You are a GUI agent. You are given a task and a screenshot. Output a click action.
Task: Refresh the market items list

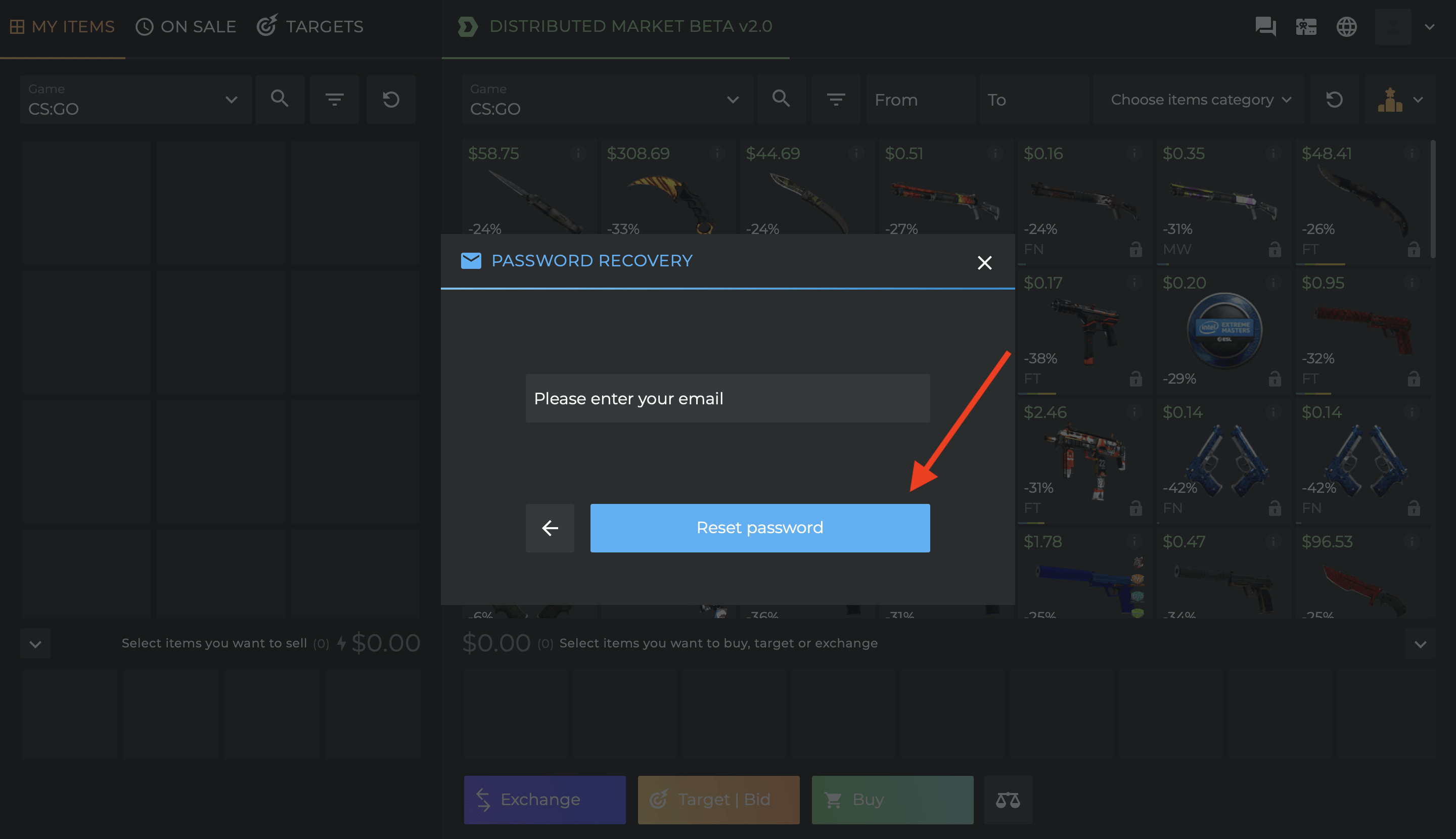tap(1334, 99)
